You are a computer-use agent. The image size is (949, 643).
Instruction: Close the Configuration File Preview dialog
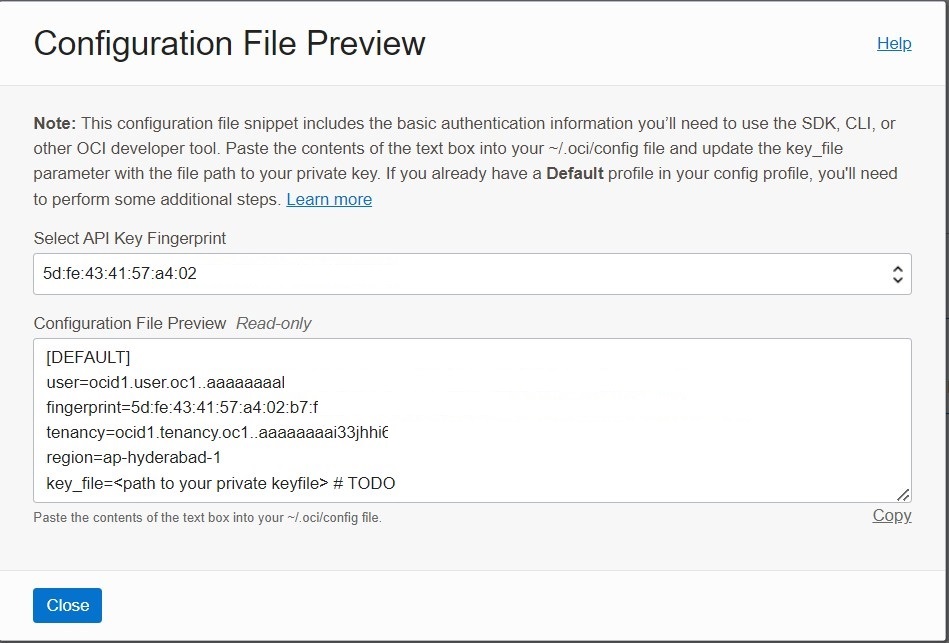click(67, 605)
